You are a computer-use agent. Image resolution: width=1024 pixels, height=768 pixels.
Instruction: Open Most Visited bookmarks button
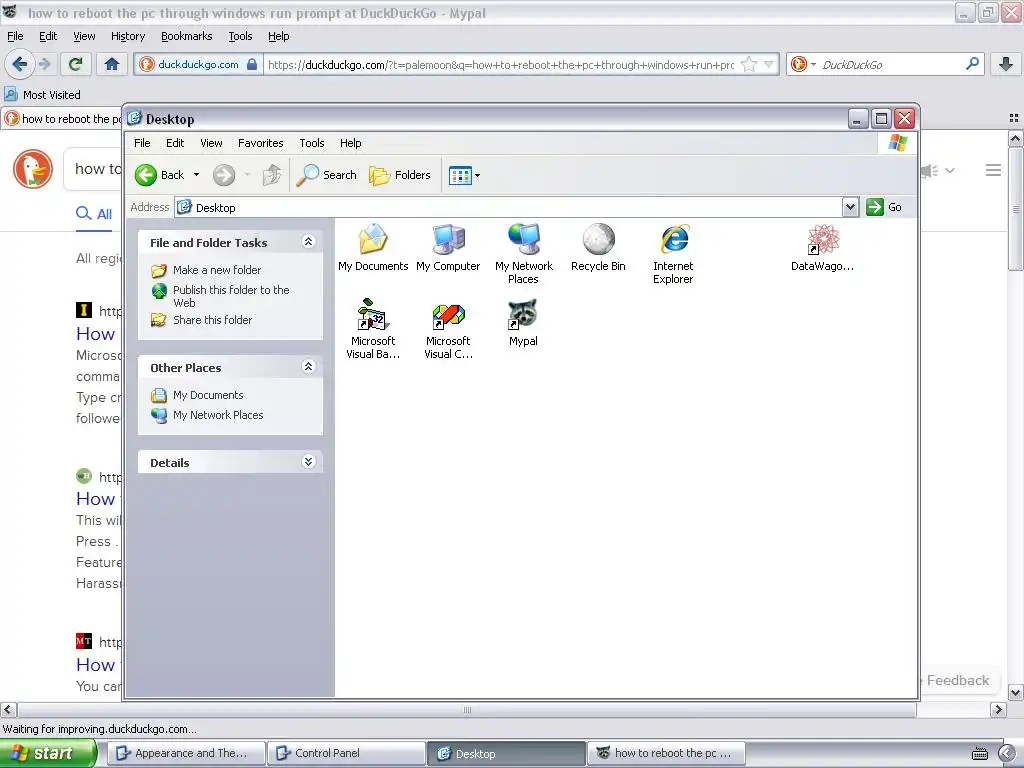(x=42, y=95)
